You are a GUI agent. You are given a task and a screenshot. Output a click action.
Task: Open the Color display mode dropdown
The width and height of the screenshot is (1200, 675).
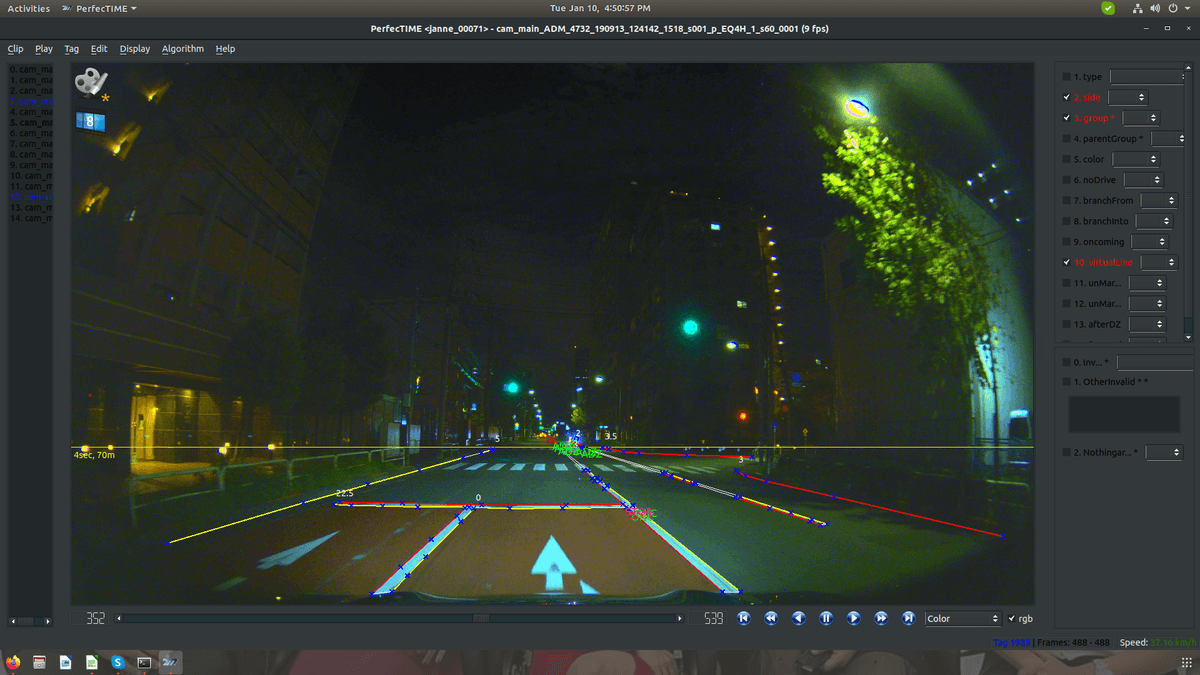point(962,618)
